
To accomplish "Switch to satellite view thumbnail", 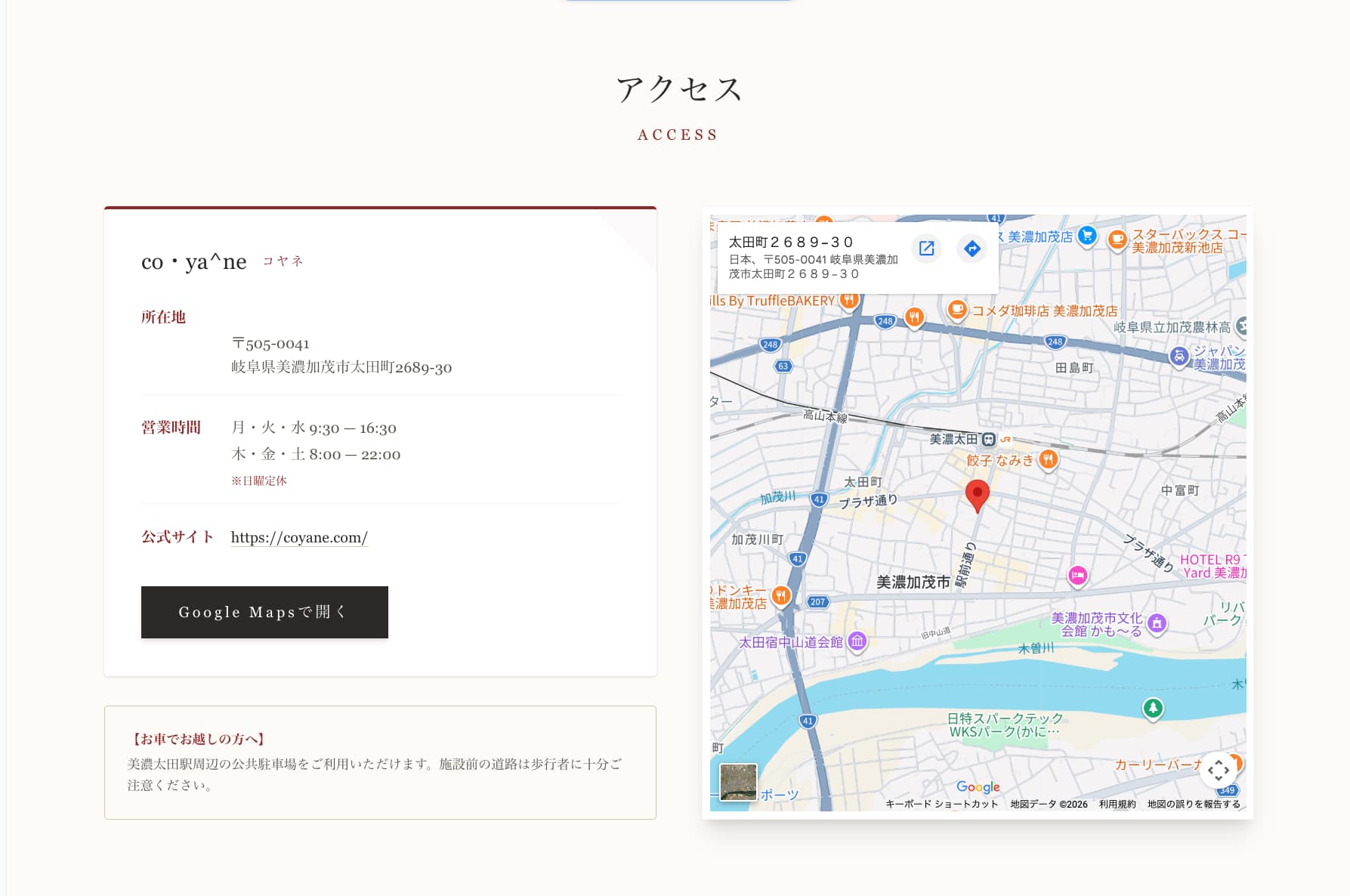I will [738, 782].
